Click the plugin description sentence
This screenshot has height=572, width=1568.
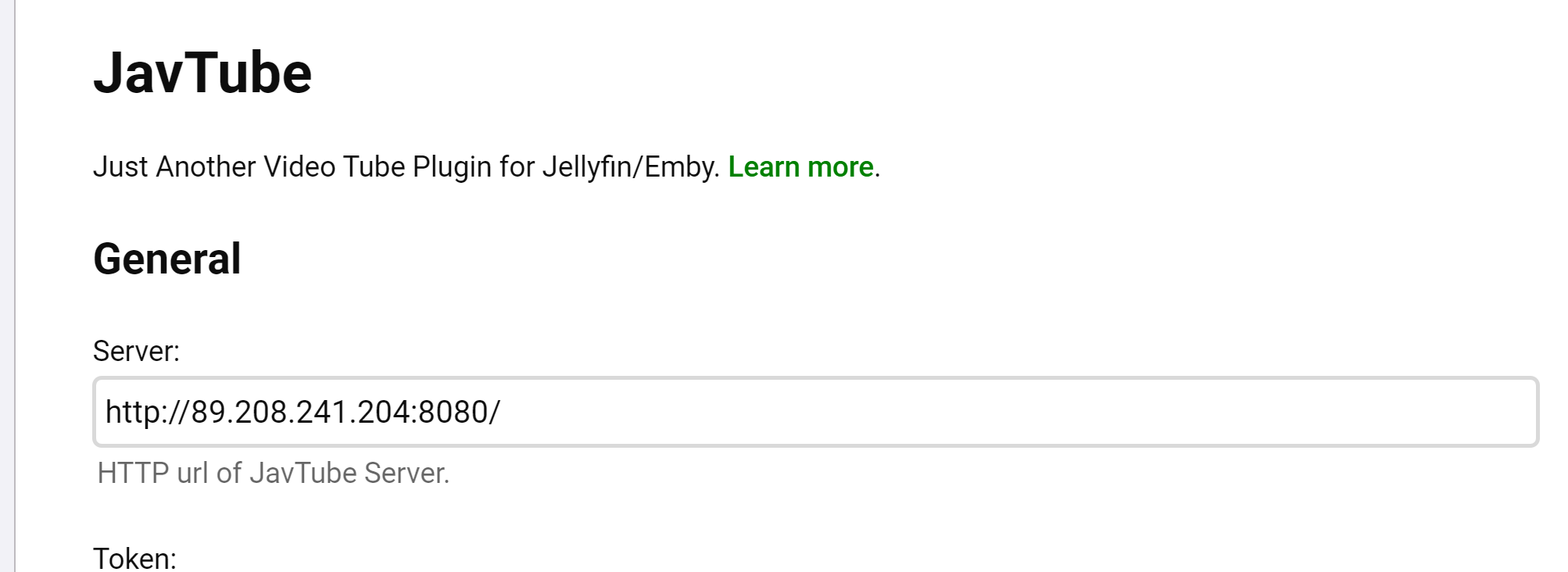(486, 167)
